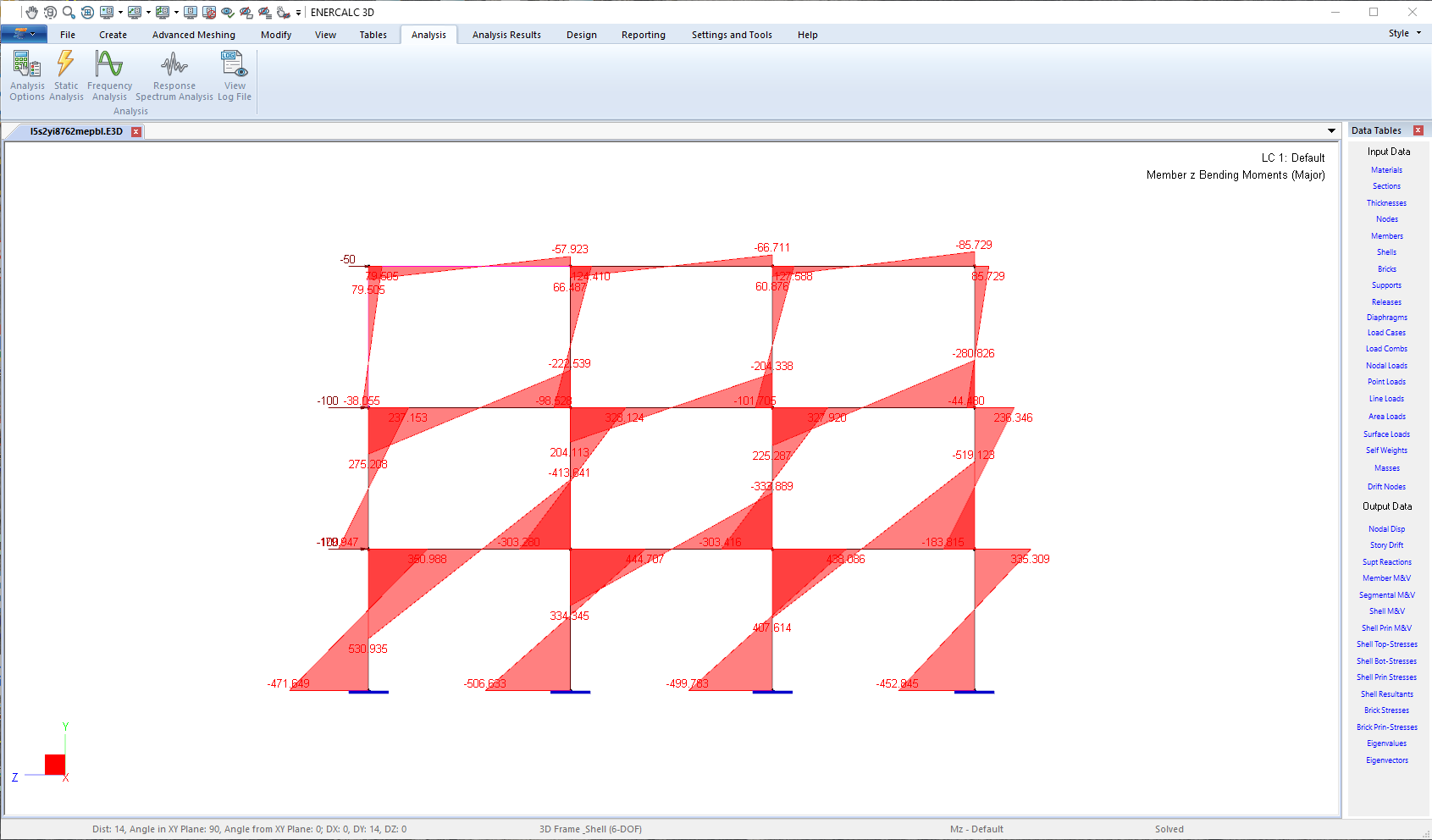Click the 'Solved' status indicator
Viewport: 1432px width, 840px height.
[x=1169, y=829]
